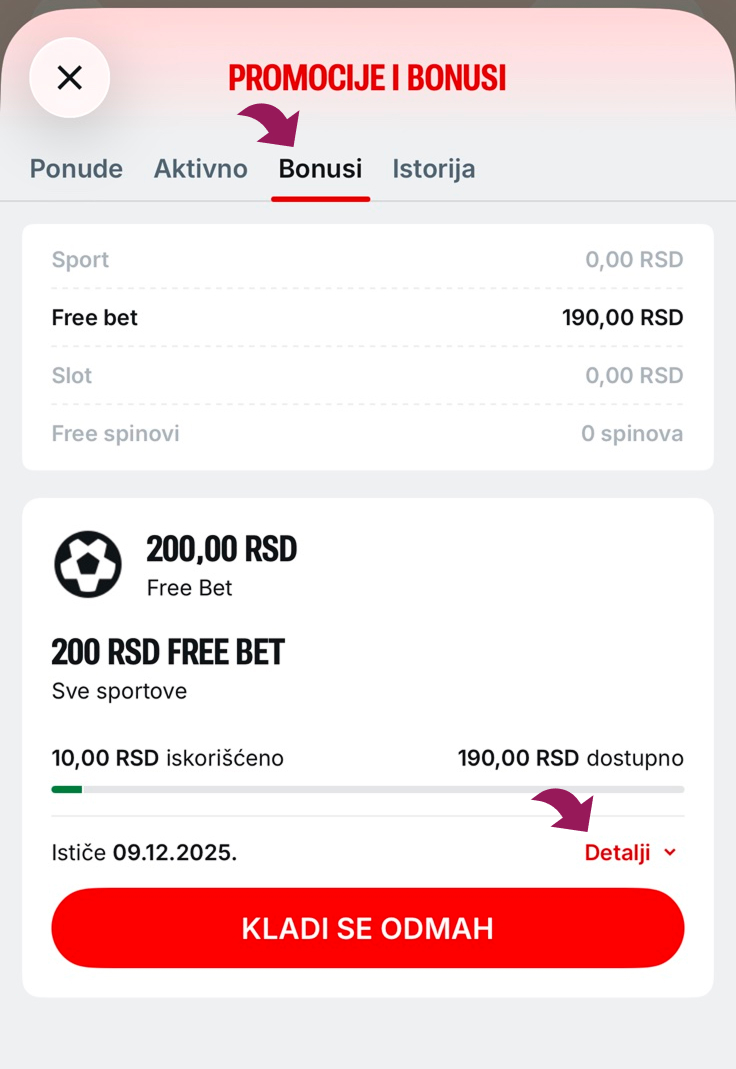Click the PROMOCIJE I BONUSI heading
Screen dimensions: 736x1069
367,77
